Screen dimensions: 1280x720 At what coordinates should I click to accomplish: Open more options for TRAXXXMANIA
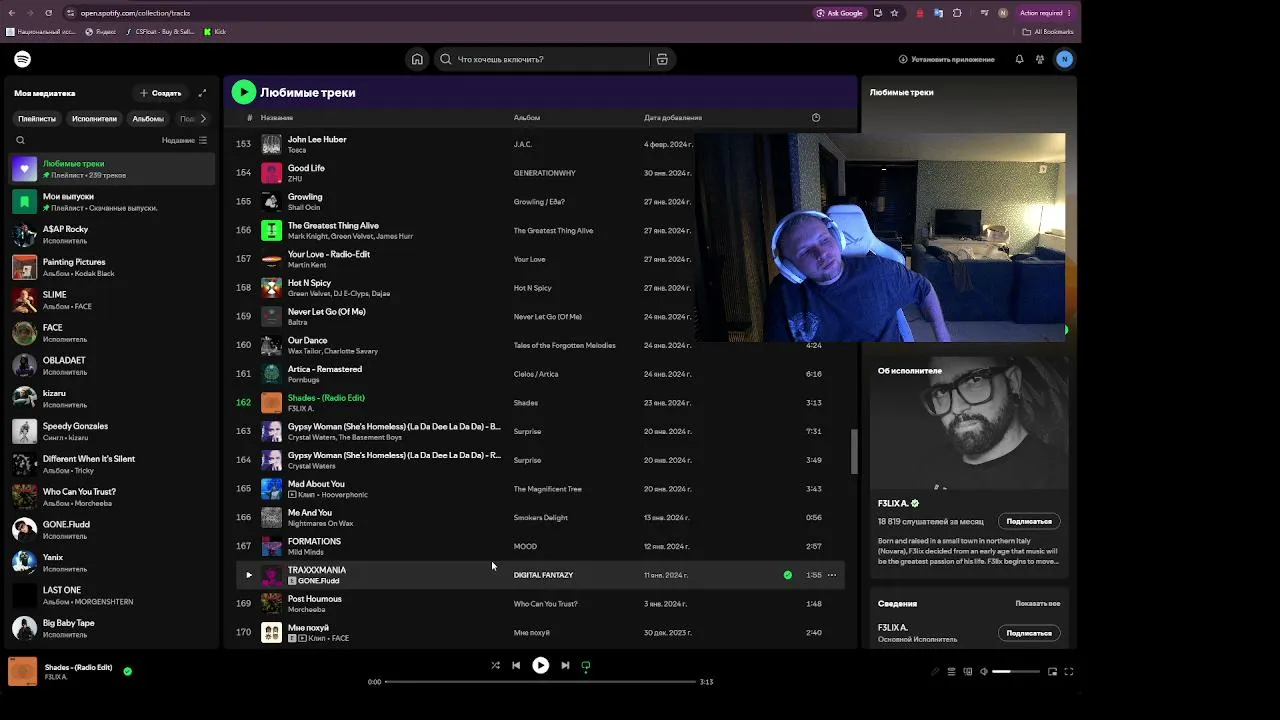coord(831,575)
